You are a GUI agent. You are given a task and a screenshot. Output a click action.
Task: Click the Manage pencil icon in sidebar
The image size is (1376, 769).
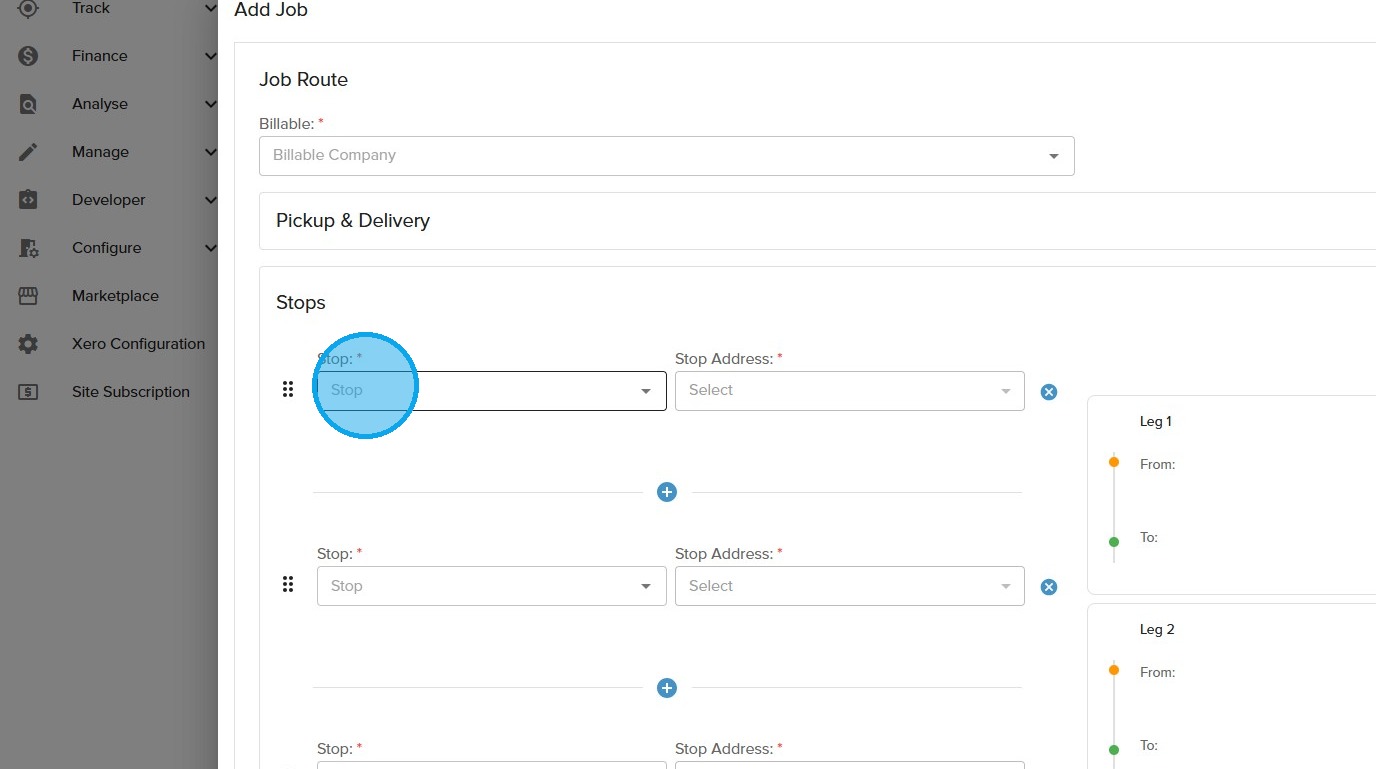tap(28, 152)
